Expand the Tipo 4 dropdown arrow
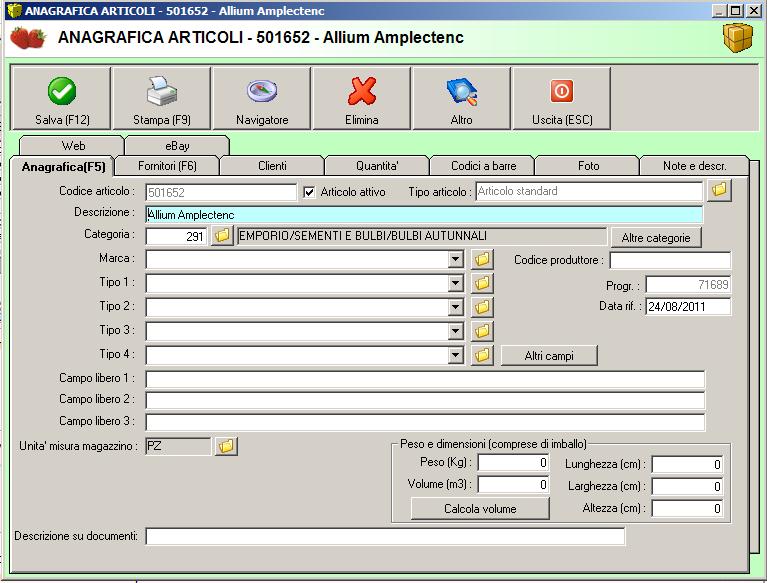 tap(455, 355)
